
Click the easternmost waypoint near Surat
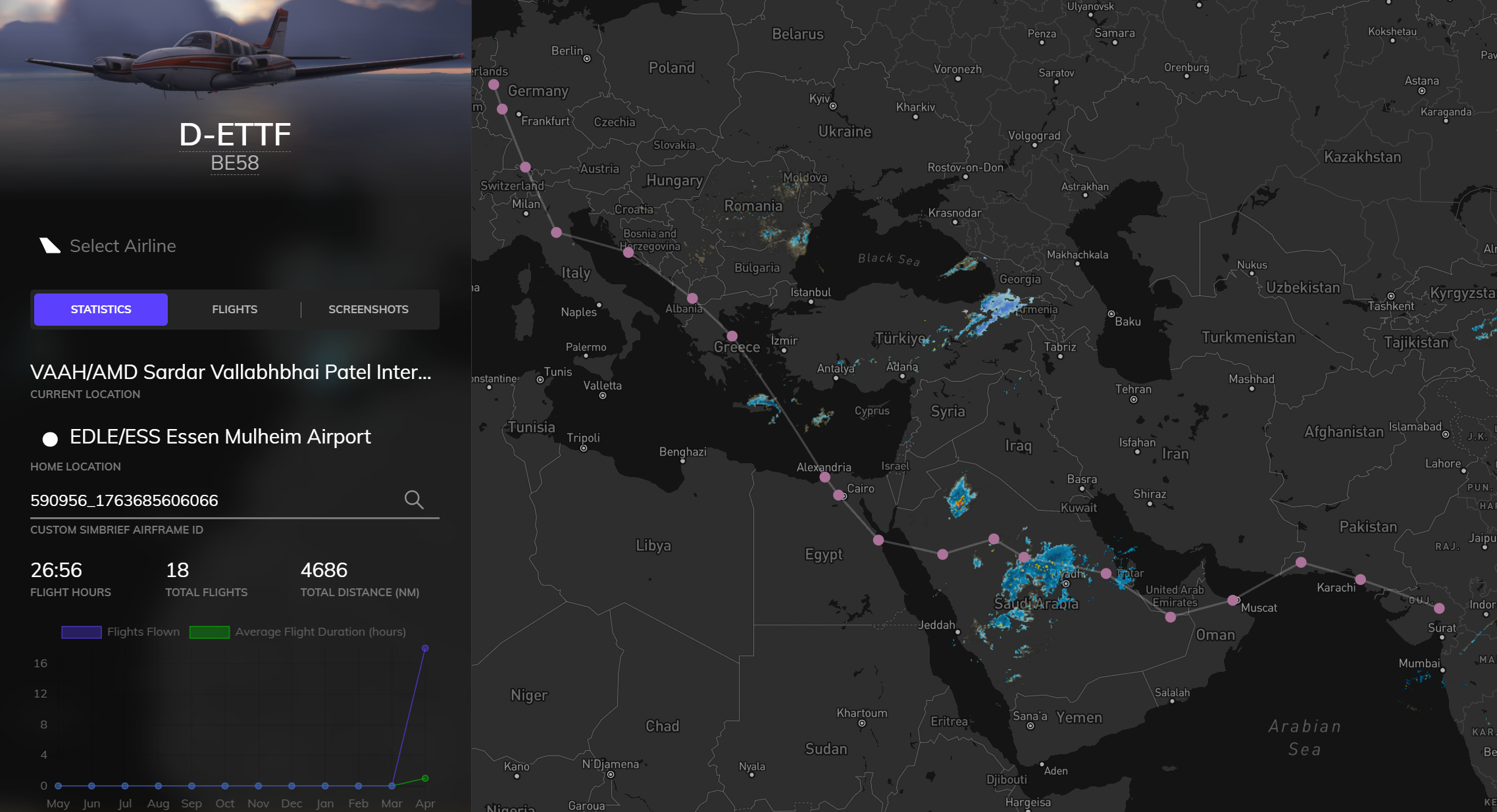point(1439,608)
